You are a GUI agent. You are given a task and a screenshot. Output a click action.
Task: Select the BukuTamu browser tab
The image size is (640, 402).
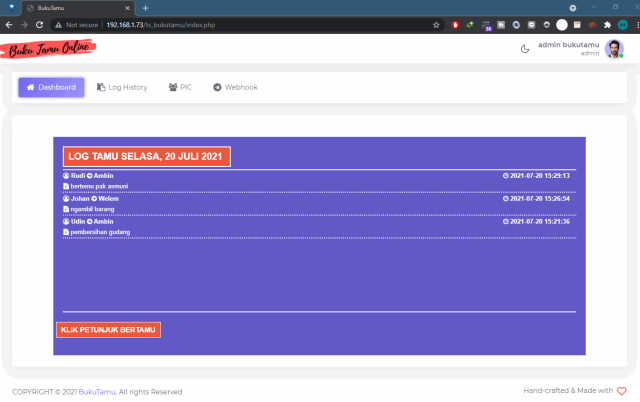pos(78,8)
